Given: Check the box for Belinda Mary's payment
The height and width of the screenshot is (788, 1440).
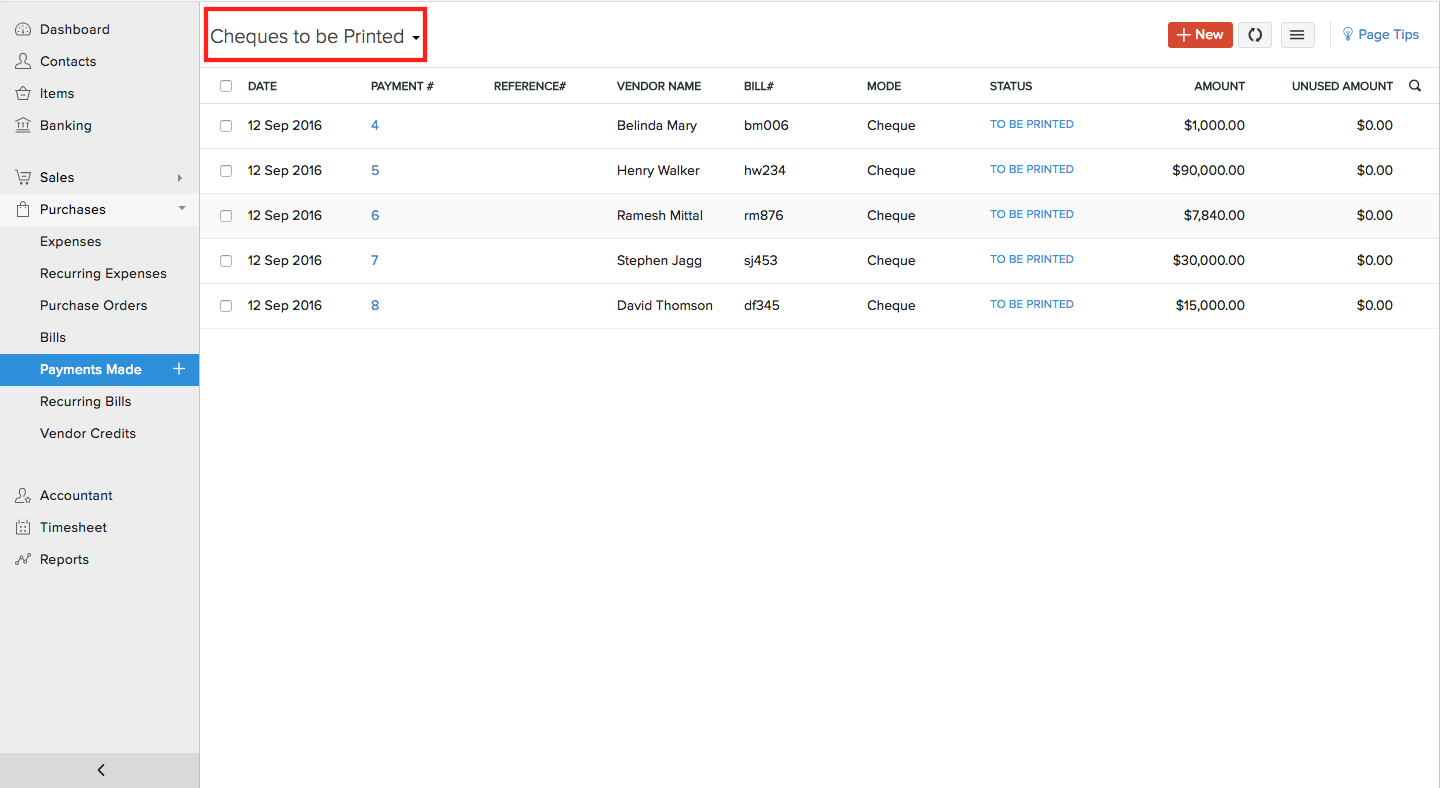Looking at the screenshot, I should tap(226, 126).
